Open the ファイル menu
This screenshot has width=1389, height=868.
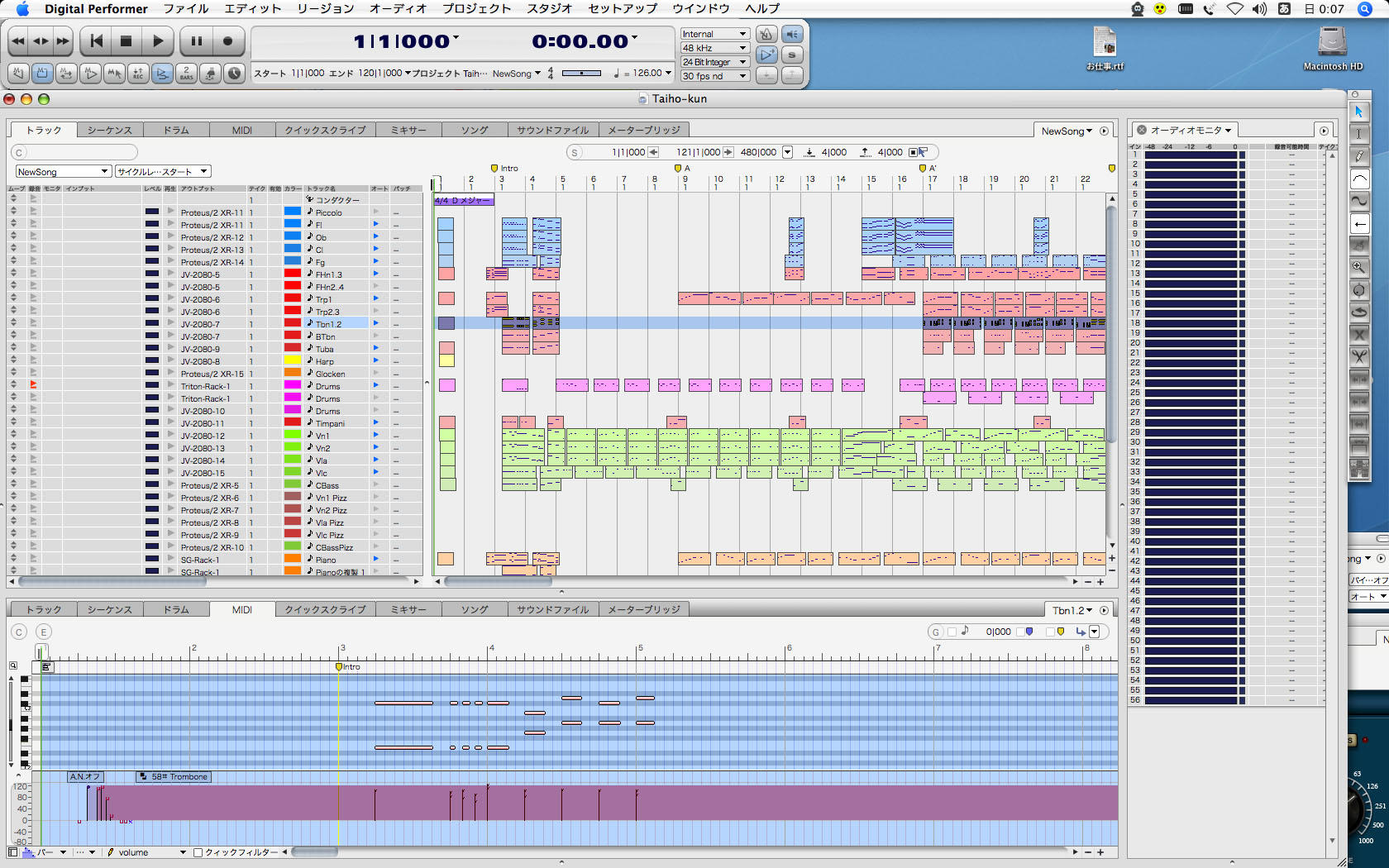[x=185, y=8]
